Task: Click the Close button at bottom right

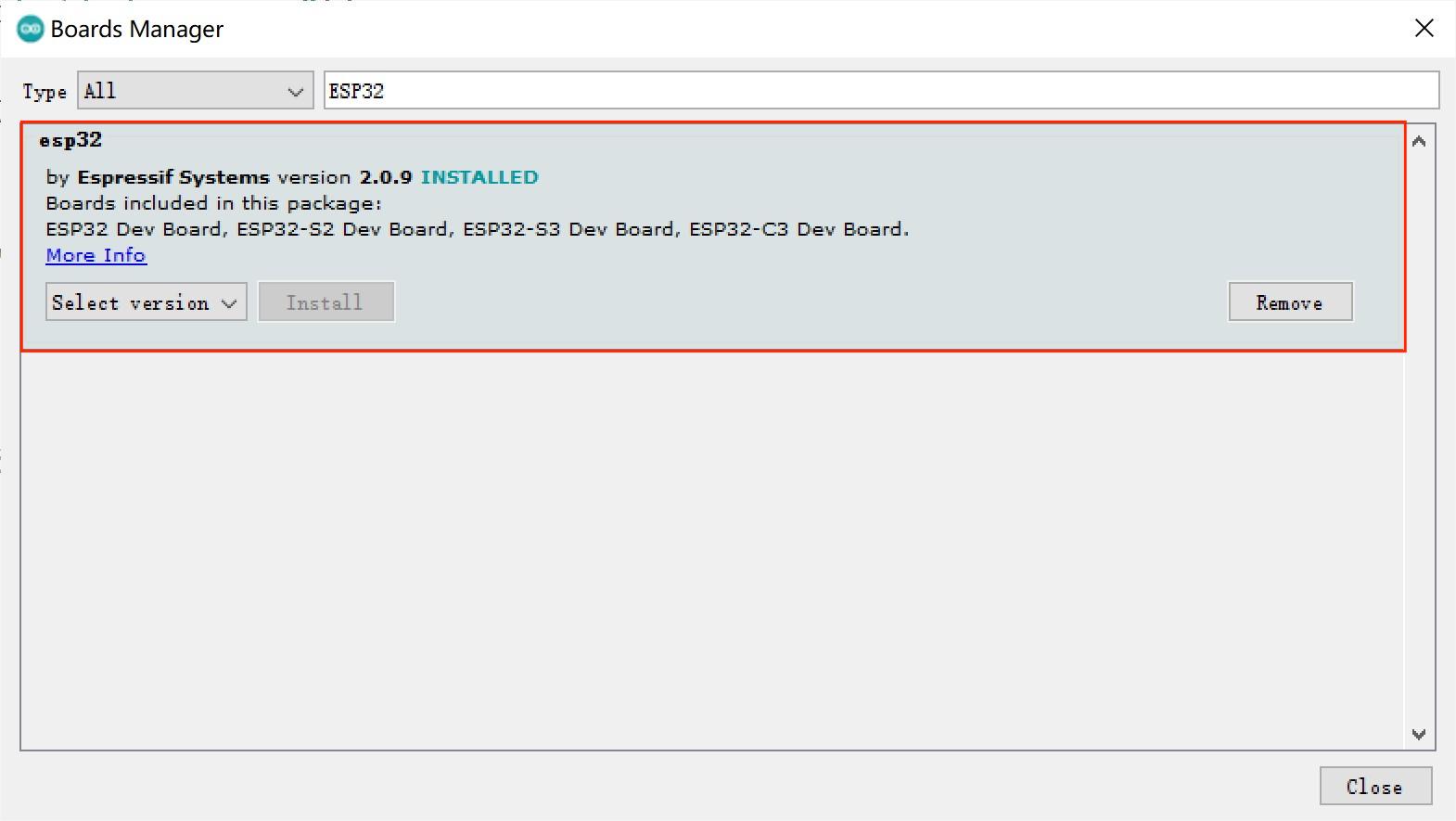Action: tap(1375, 787)
